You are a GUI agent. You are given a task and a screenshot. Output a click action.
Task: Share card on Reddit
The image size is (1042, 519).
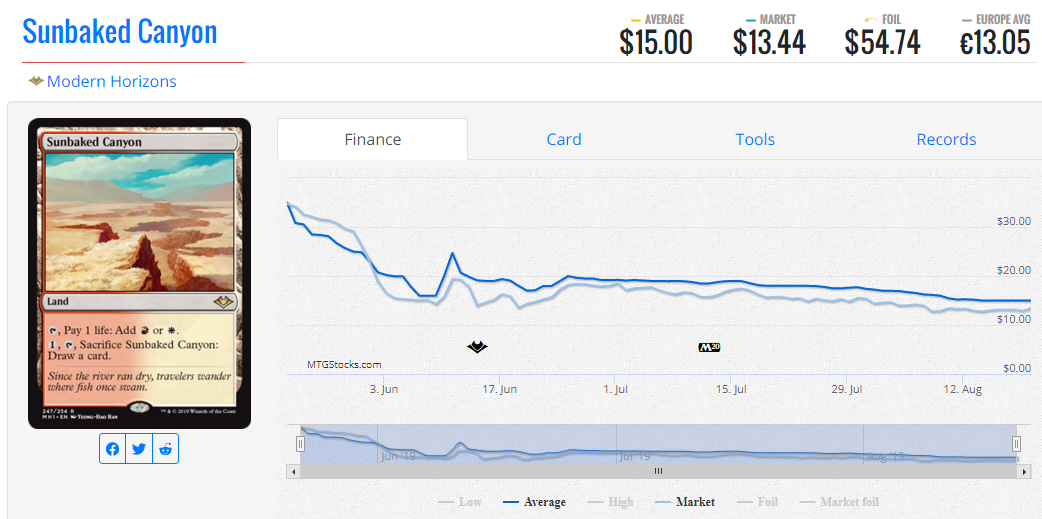point(165,449)
